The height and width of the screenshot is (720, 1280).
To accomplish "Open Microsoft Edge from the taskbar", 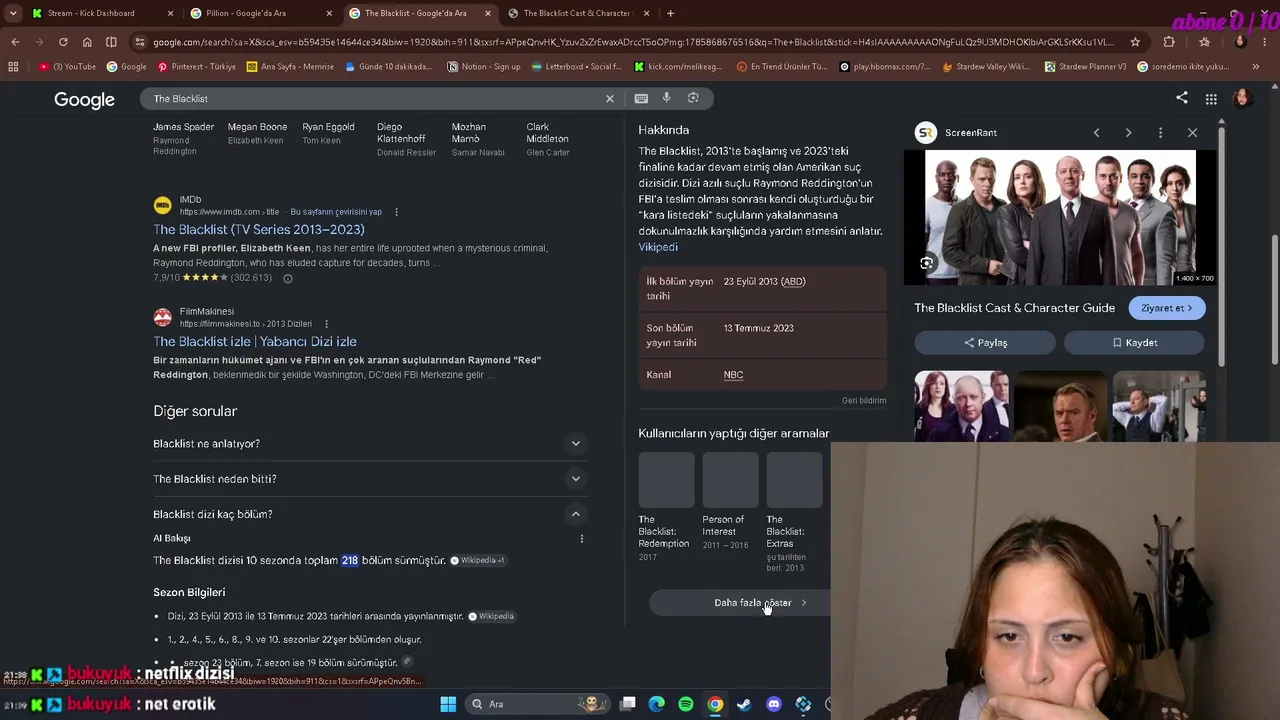I will (x=657, y=704).
